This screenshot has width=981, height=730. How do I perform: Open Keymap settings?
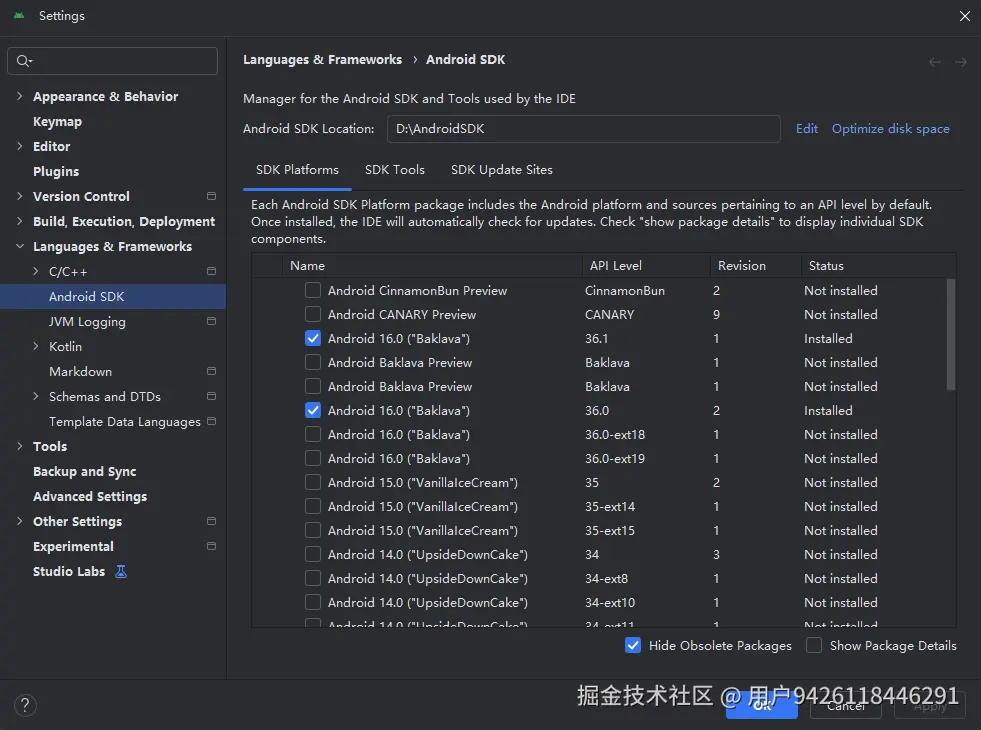(58, 121)
